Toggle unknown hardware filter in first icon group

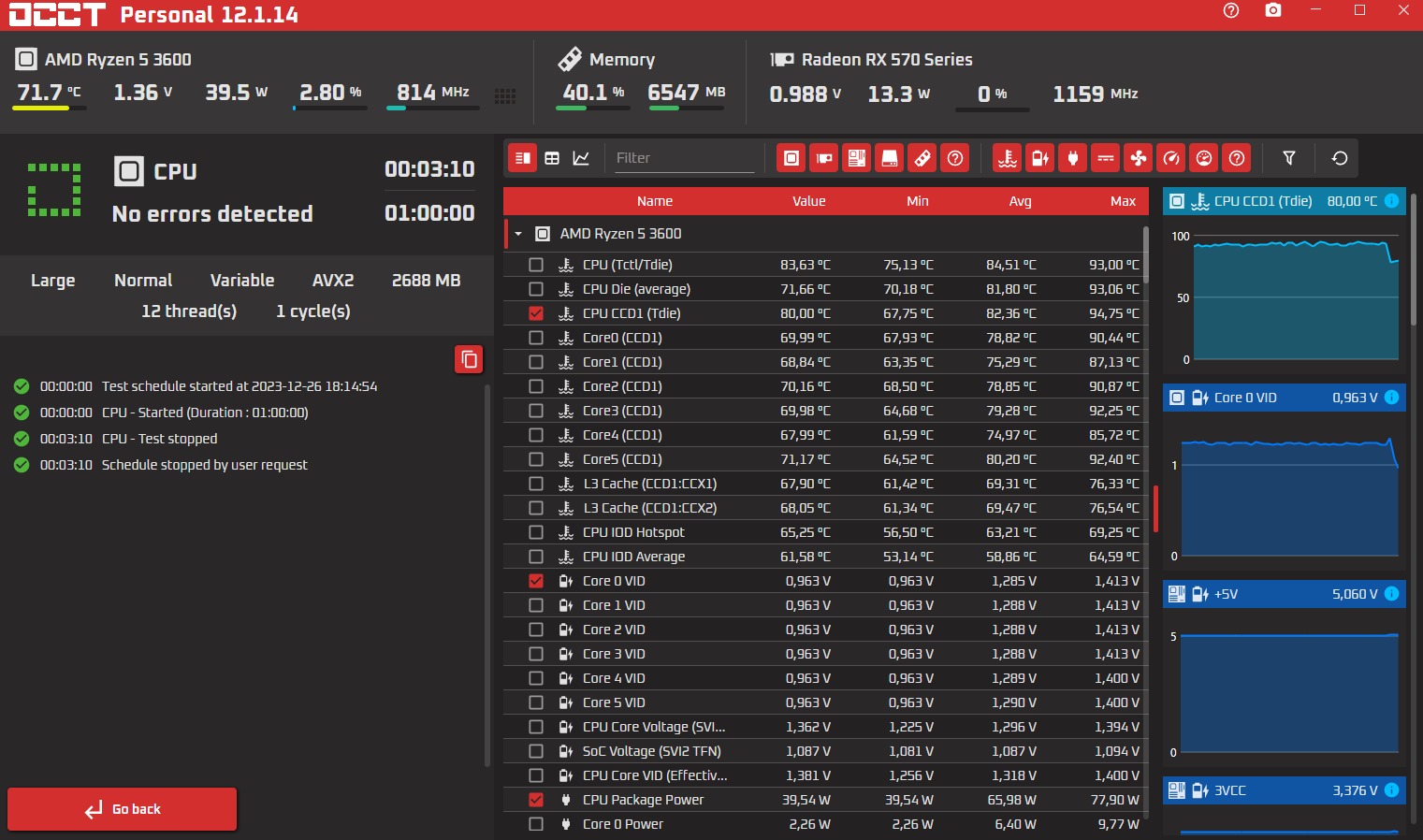point(955,158)
